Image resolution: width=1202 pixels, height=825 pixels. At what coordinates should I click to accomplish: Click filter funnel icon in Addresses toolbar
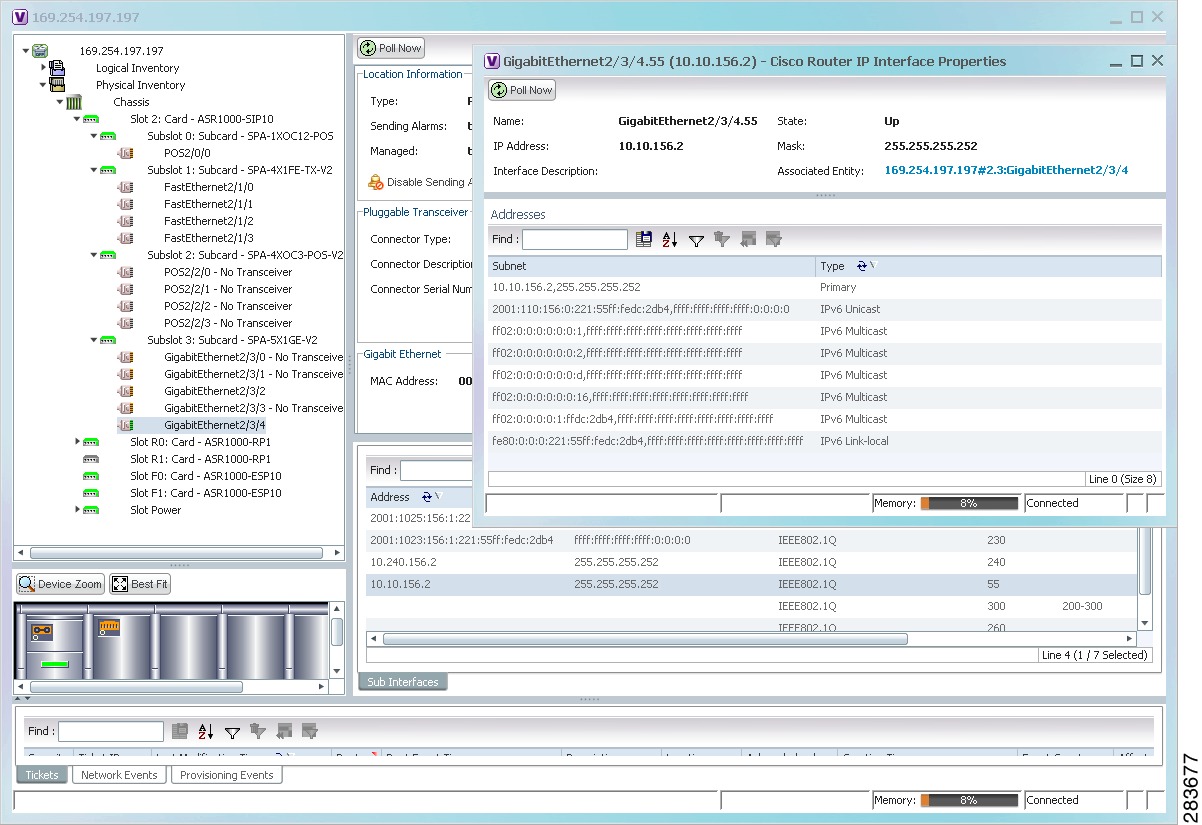click(696, 240)
